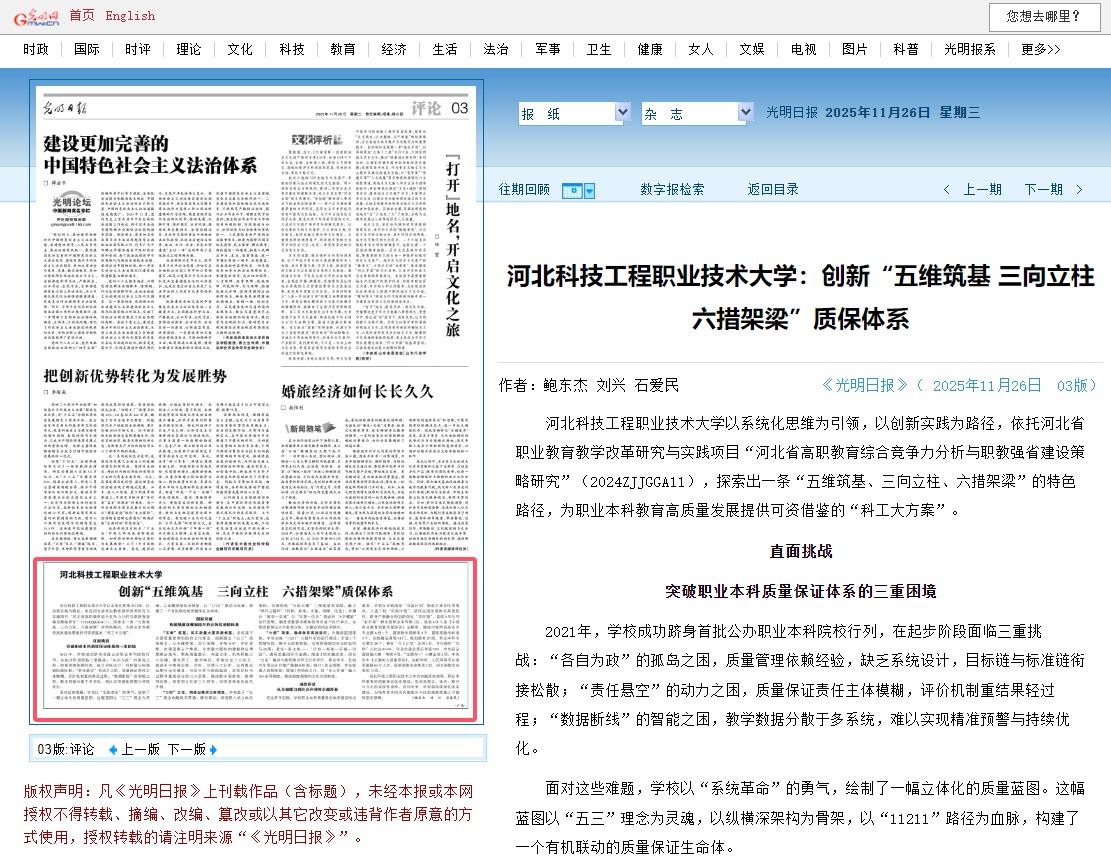This screenshot has height=862, width=1111.
Task: Click the Guangming Online logo
Action: click(36, 17)
